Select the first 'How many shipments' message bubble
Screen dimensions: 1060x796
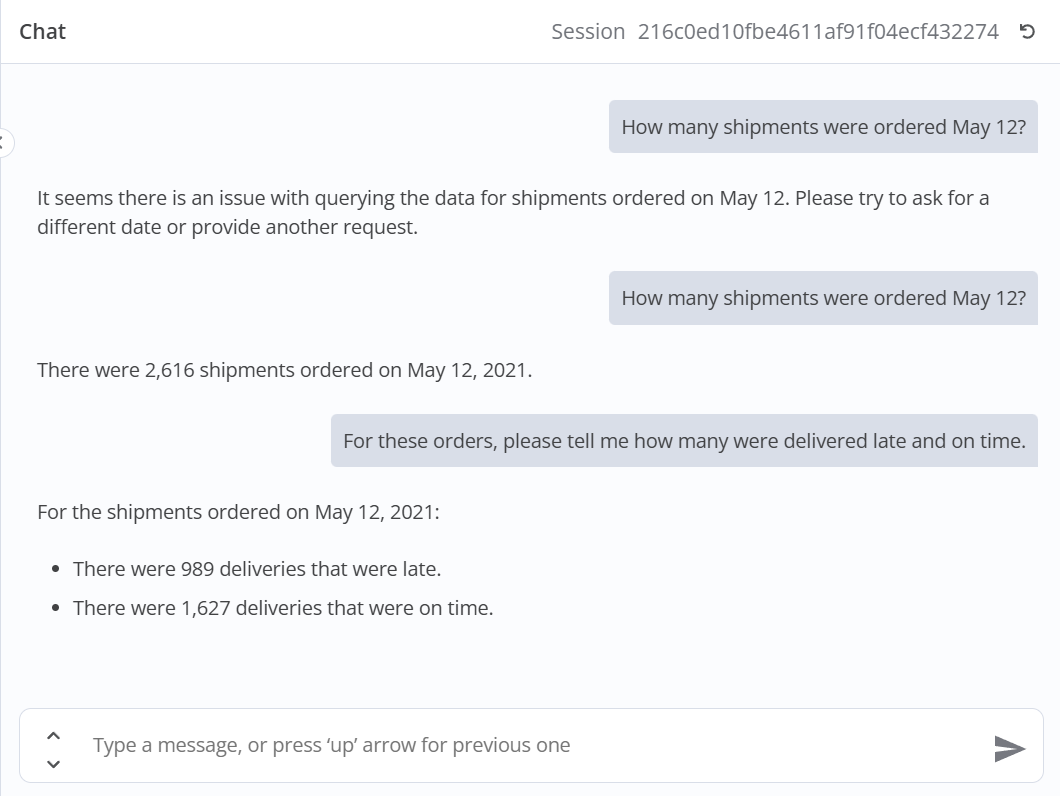point(823,127)
